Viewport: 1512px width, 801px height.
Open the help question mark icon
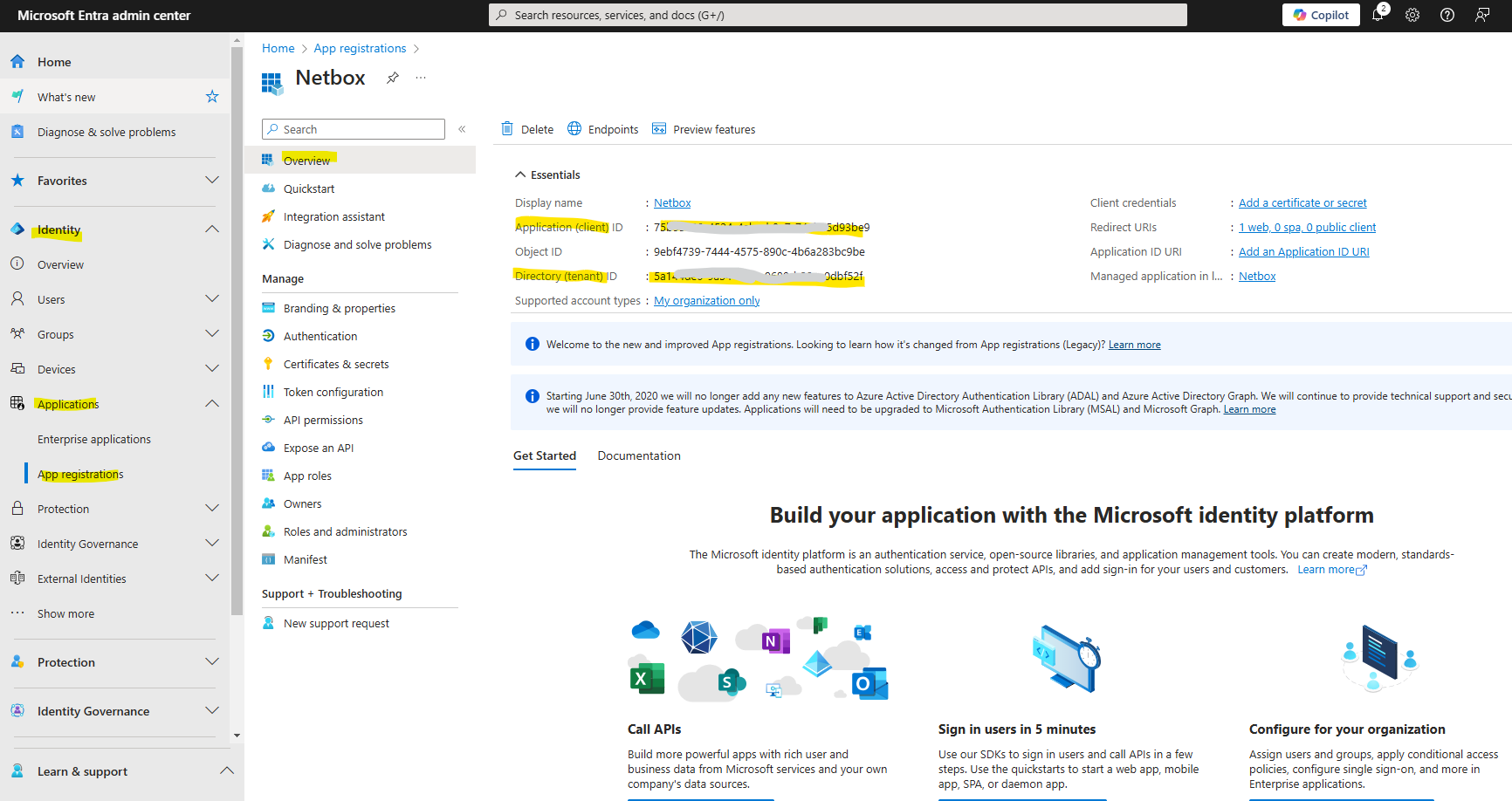[1447, 15]
